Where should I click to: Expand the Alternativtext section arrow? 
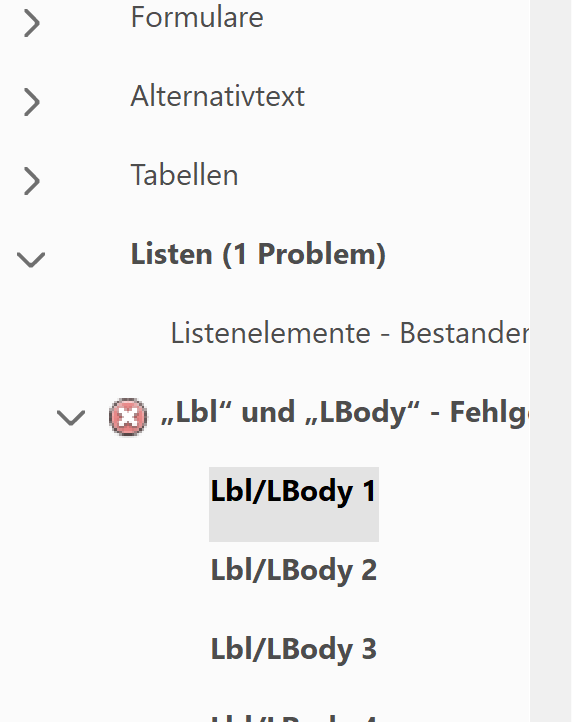coord(32,102)
